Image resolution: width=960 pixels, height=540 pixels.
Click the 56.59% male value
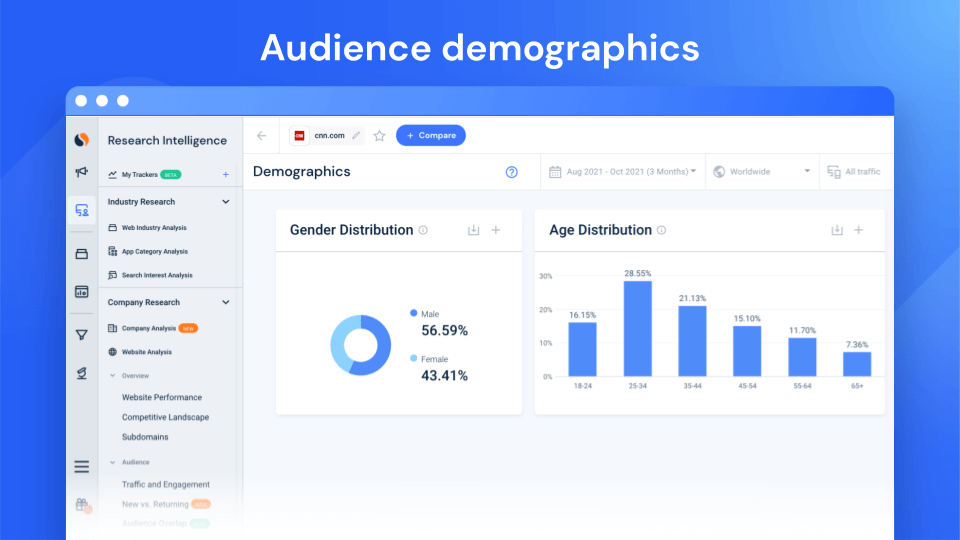click(444, 331)
